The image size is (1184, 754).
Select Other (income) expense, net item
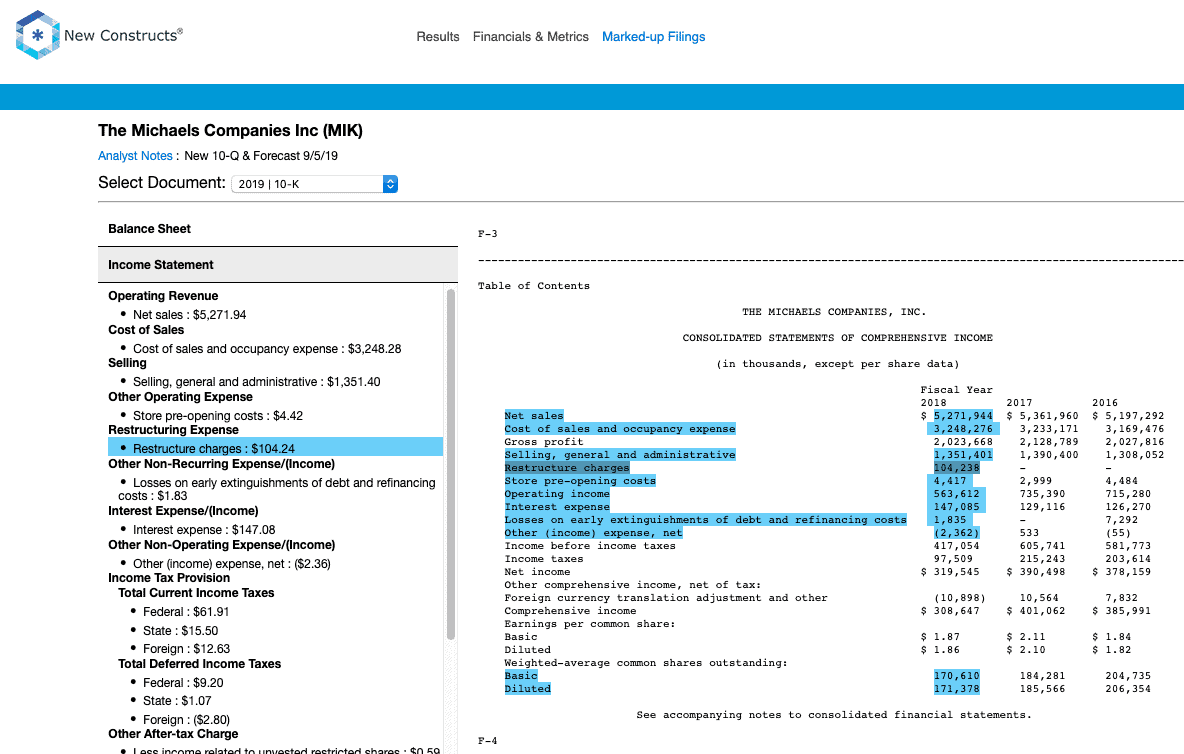click(x=232, y=564)
